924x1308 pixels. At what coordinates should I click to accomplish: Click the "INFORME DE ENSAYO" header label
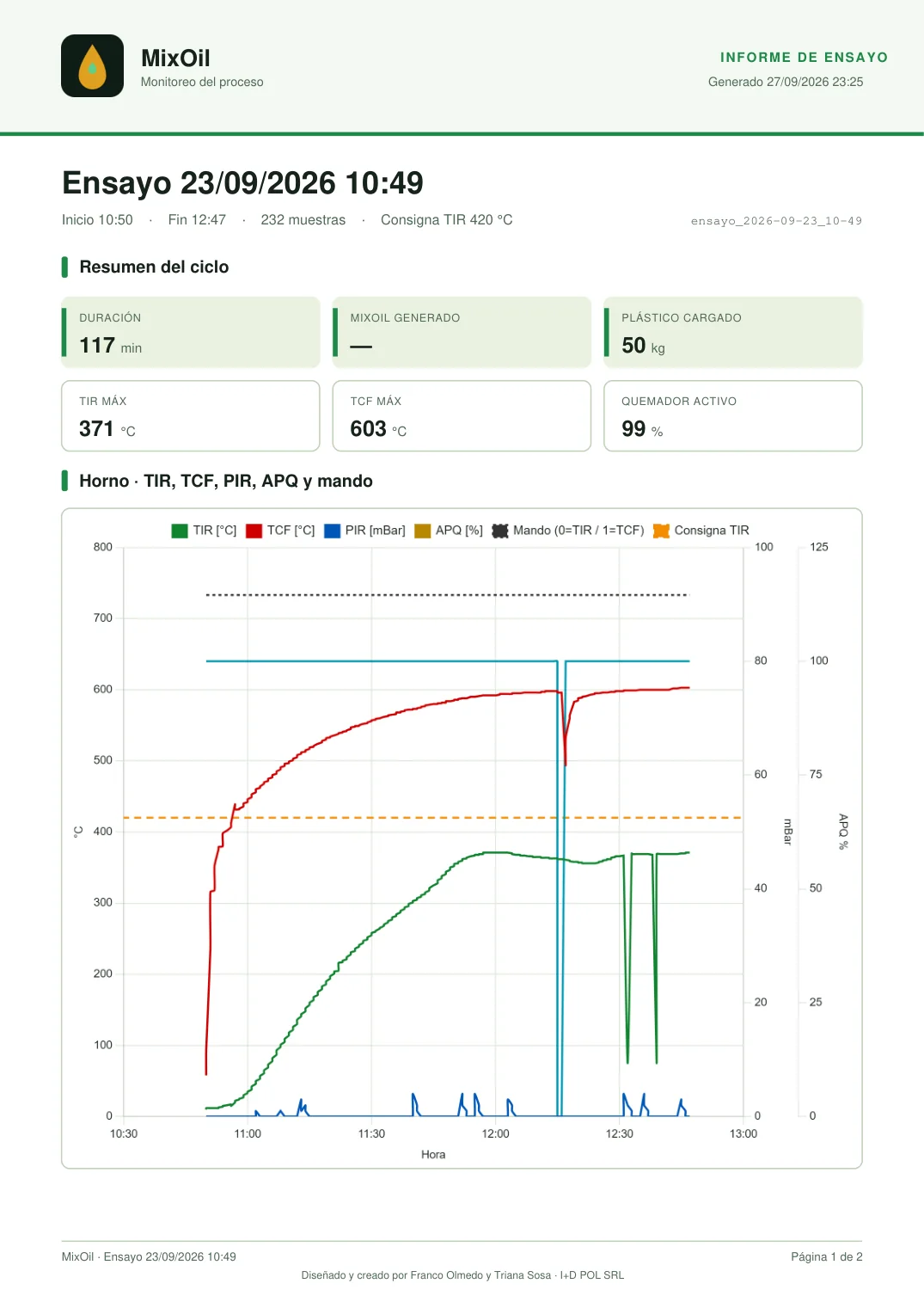(x=805, y=58)
